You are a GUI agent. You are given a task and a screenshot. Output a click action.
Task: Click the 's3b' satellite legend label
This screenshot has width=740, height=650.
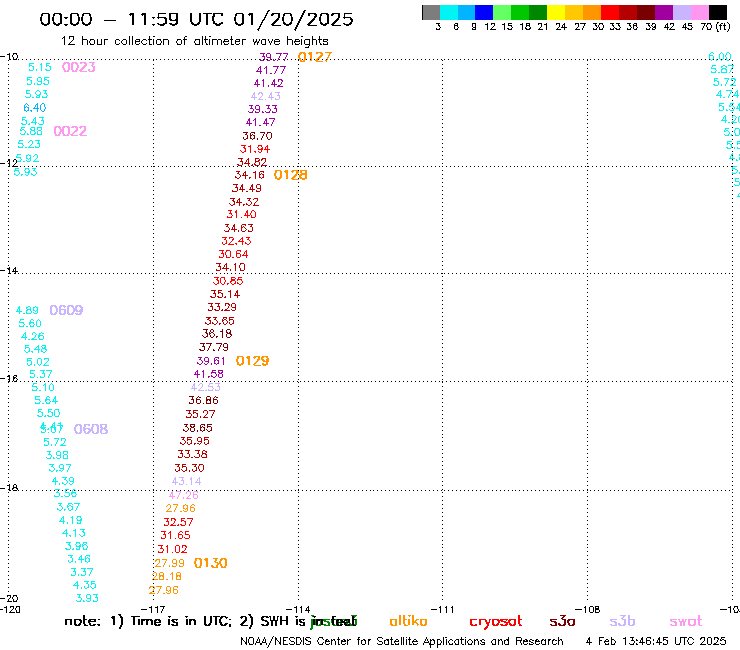pos(622,621)
